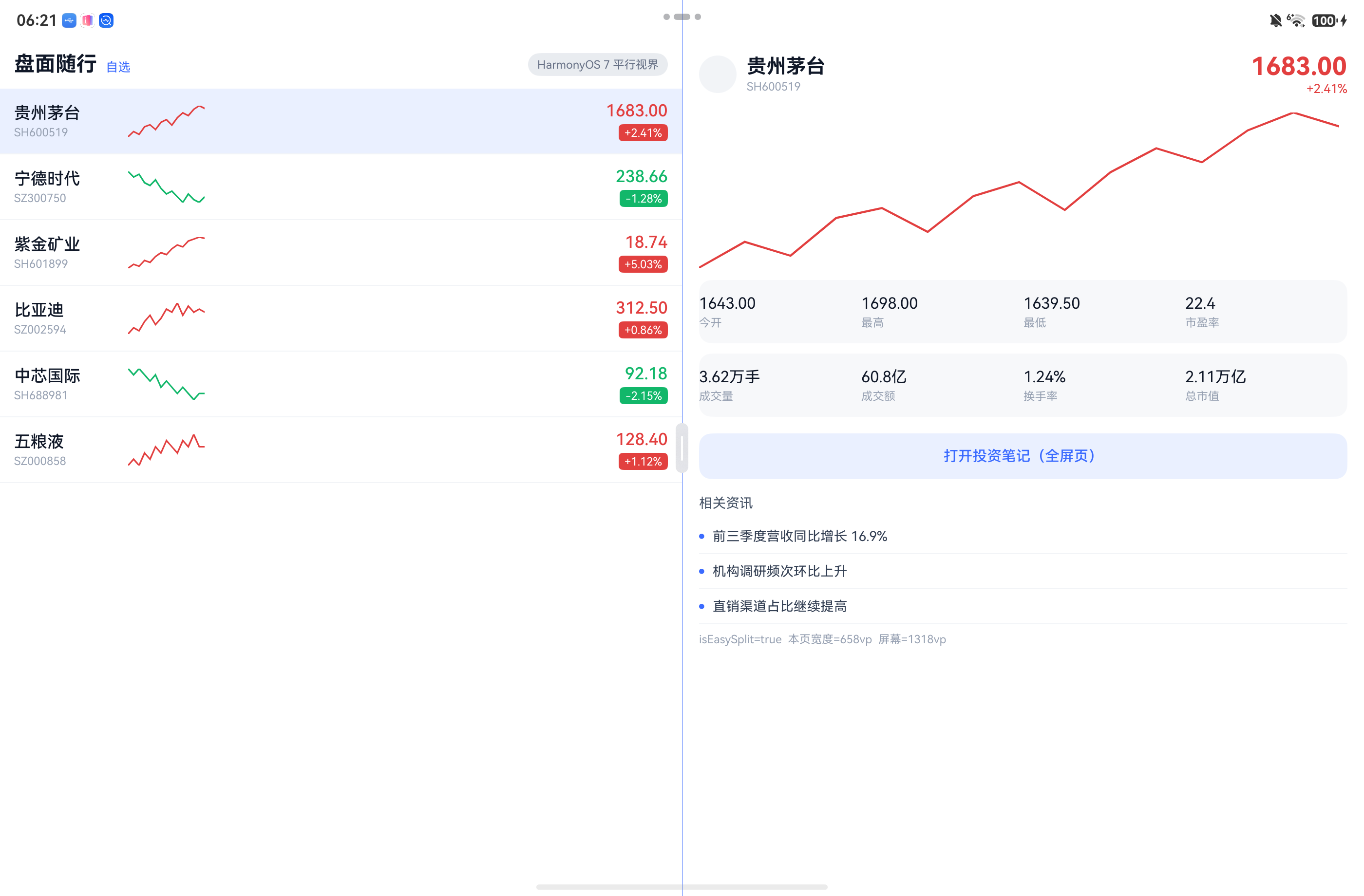This screenshot has width=1364, height=896.
Task: Click the 总市值 value 2.11万亿
Action: [1215, 376]
